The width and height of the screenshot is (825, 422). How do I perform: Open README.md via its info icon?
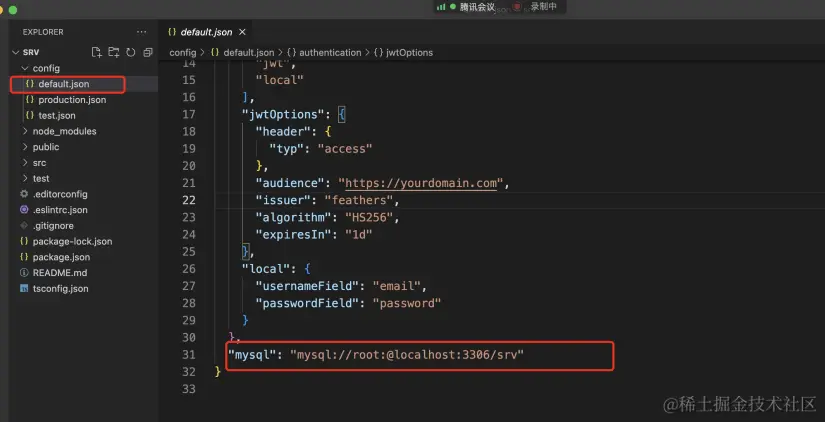[24, 273]
